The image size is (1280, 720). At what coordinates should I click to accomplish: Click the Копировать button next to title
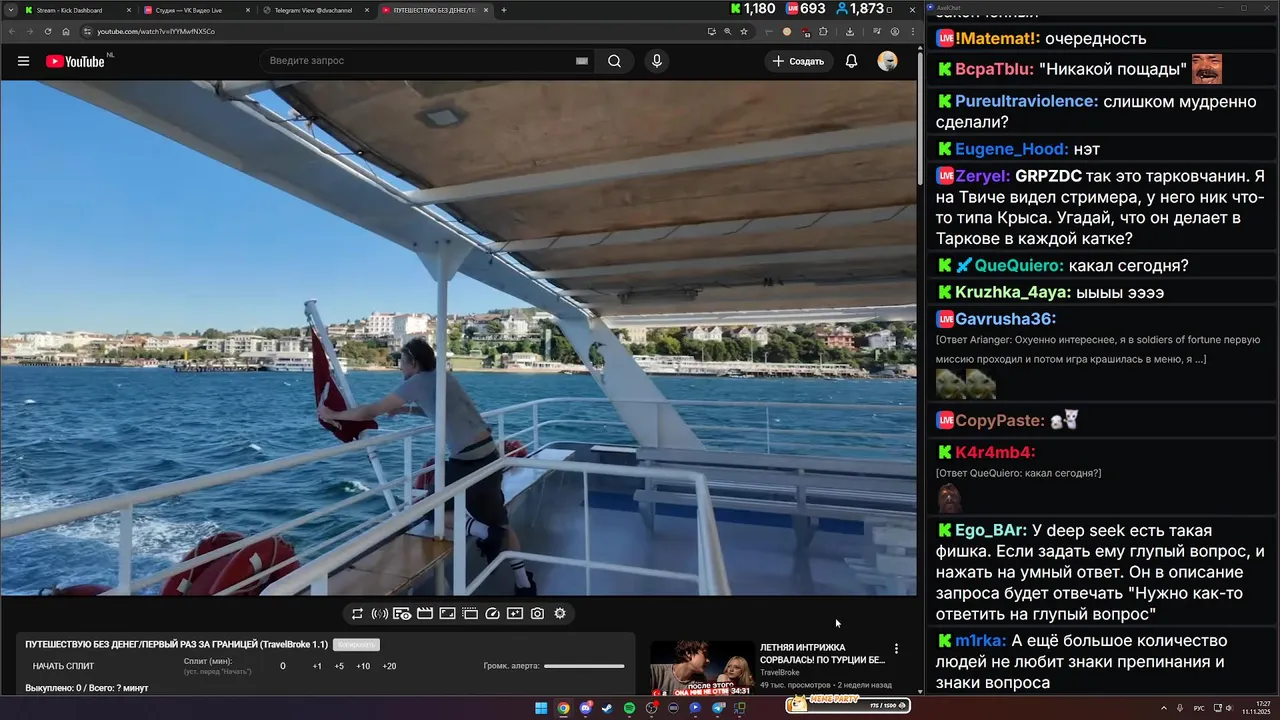click(x=356, y=645)
